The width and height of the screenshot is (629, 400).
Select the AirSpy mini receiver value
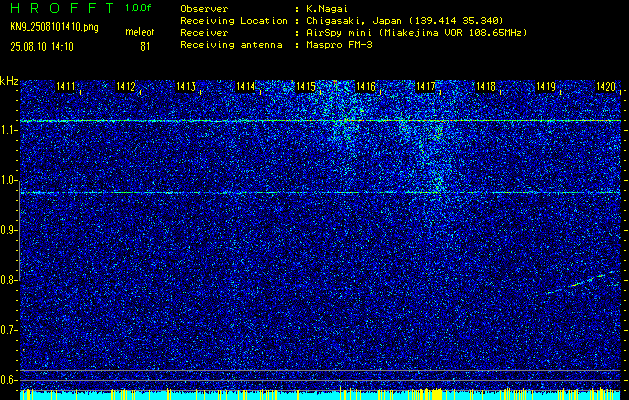coord(416,33)
